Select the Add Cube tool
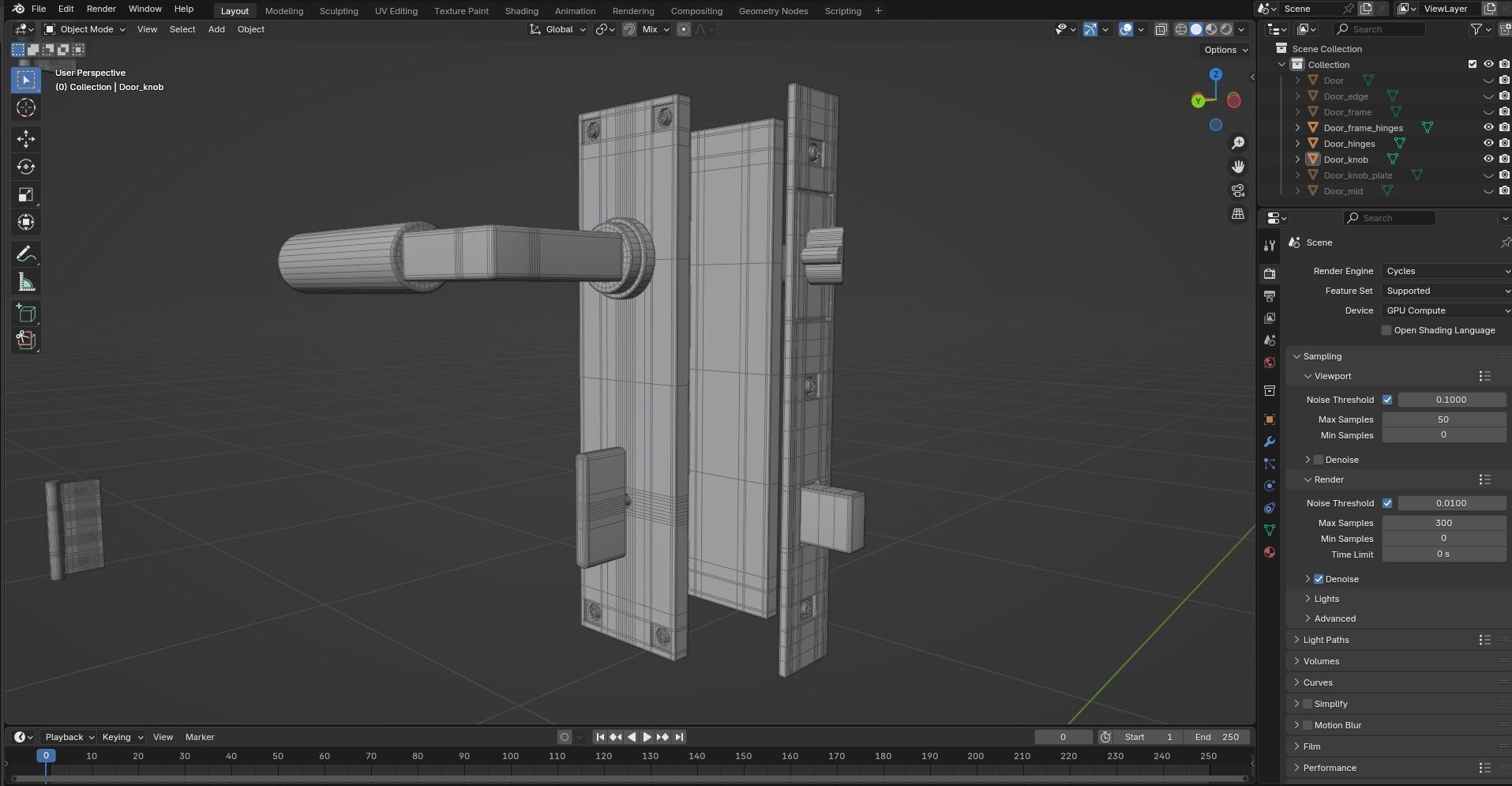 [x=25, y=314]
